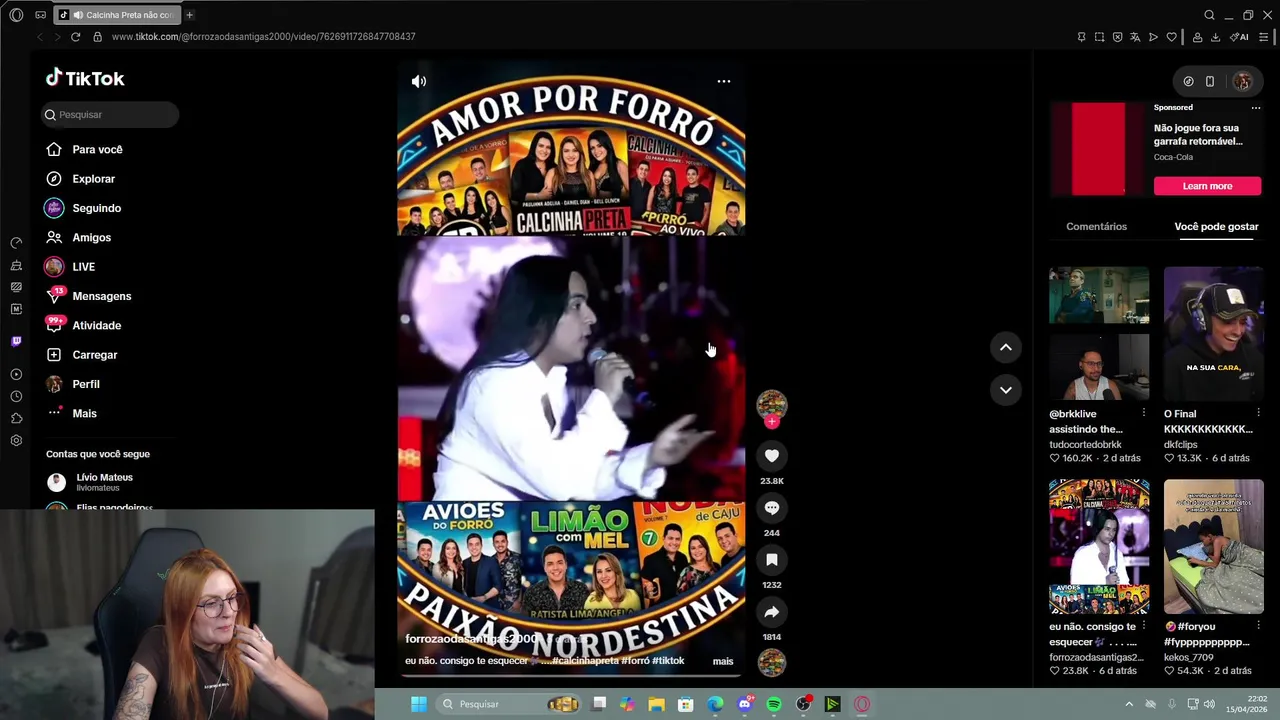Open the Amigos page
Viewport: 1280px width, 720px height.
(x=78, y=237)
